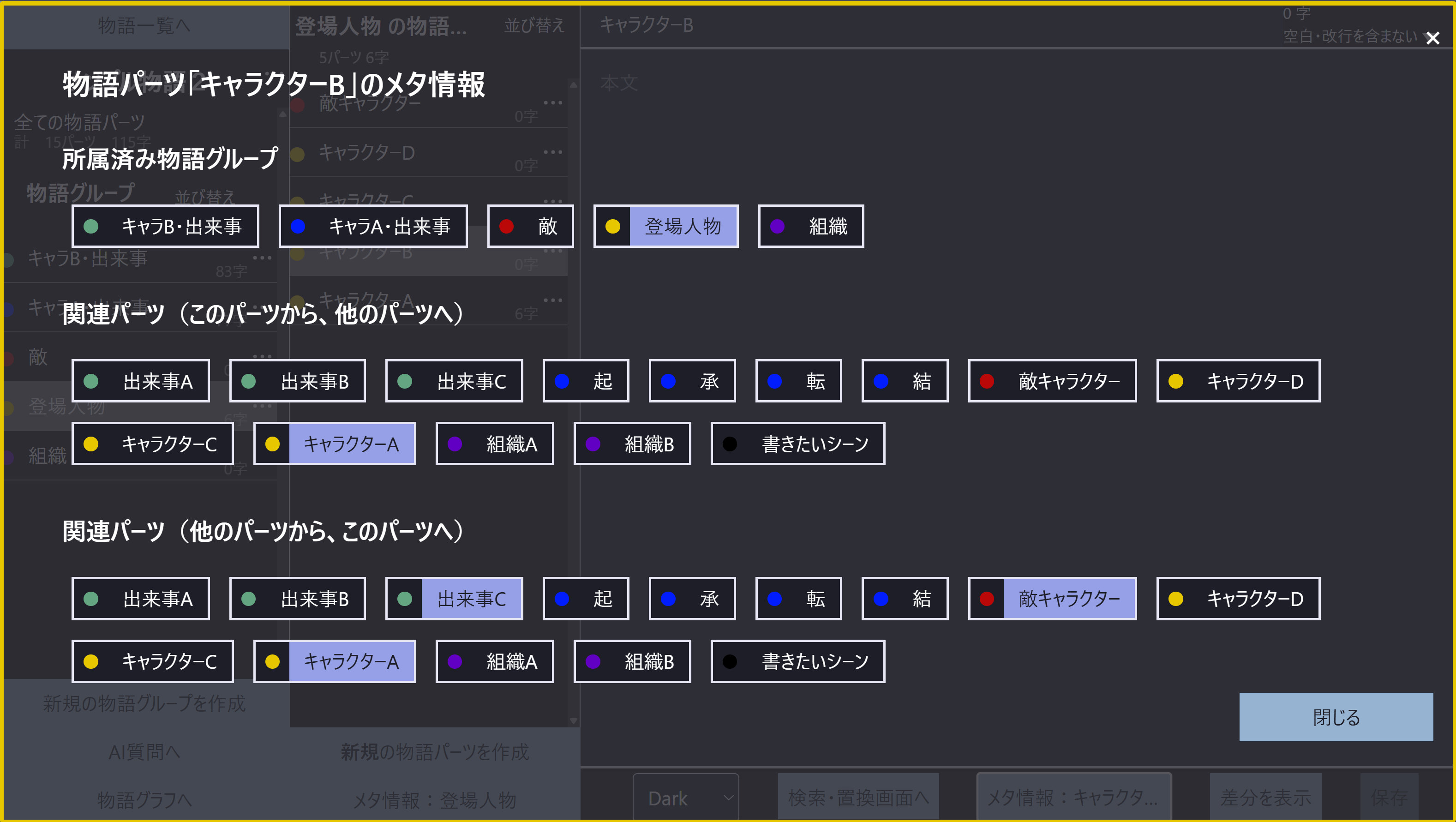Go to 検索・置換画面へ button
The height and width of the screenshot is (822, 1456).
pos(858,798)
